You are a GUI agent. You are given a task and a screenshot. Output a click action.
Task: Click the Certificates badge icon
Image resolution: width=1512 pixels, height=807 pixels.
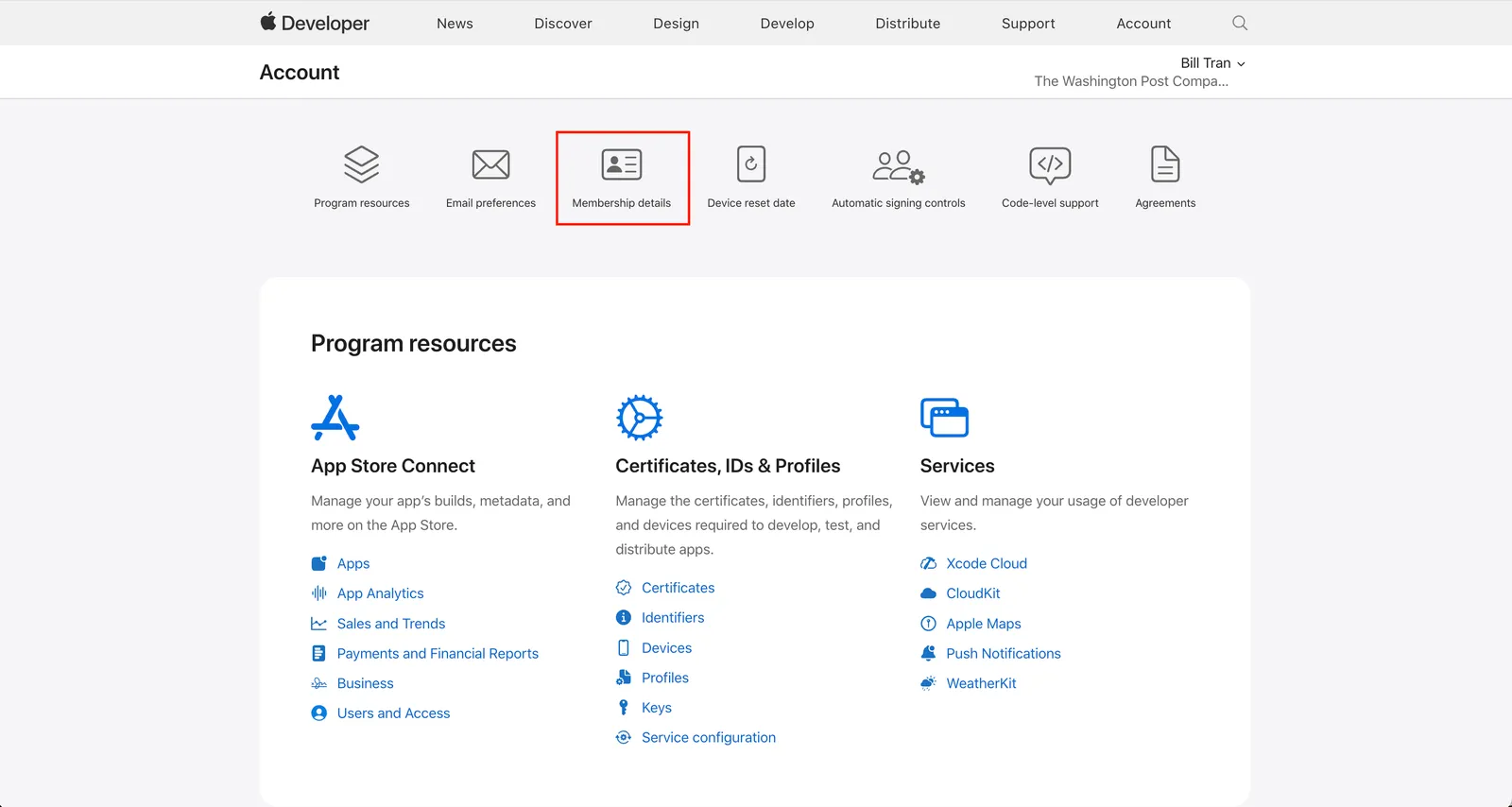tap(624, 588)
